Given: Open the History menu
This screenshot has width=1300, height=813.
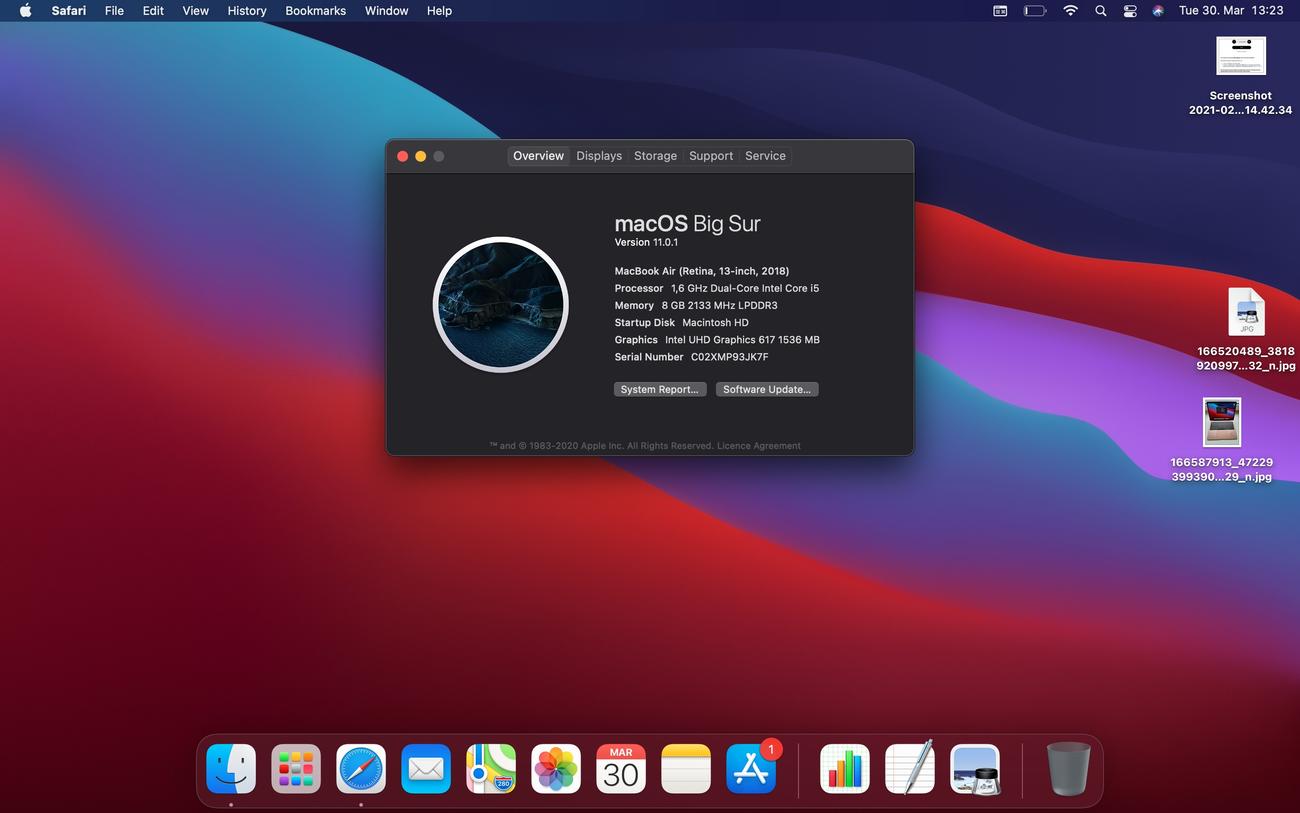Looking at the screenshot, I should point(247,10).
